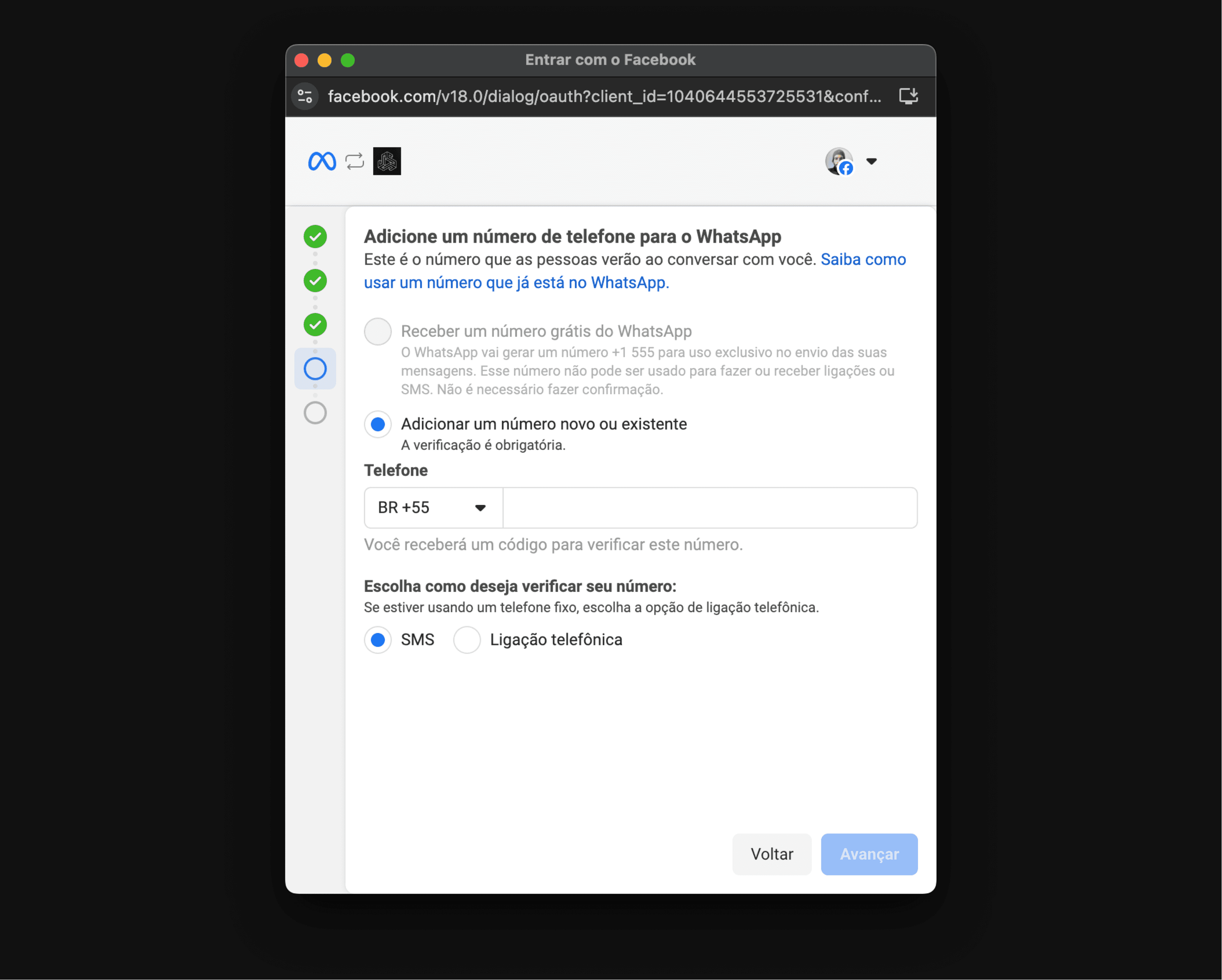Go to the first completed green step
The image size is (1222, 980).
[315, 236]
